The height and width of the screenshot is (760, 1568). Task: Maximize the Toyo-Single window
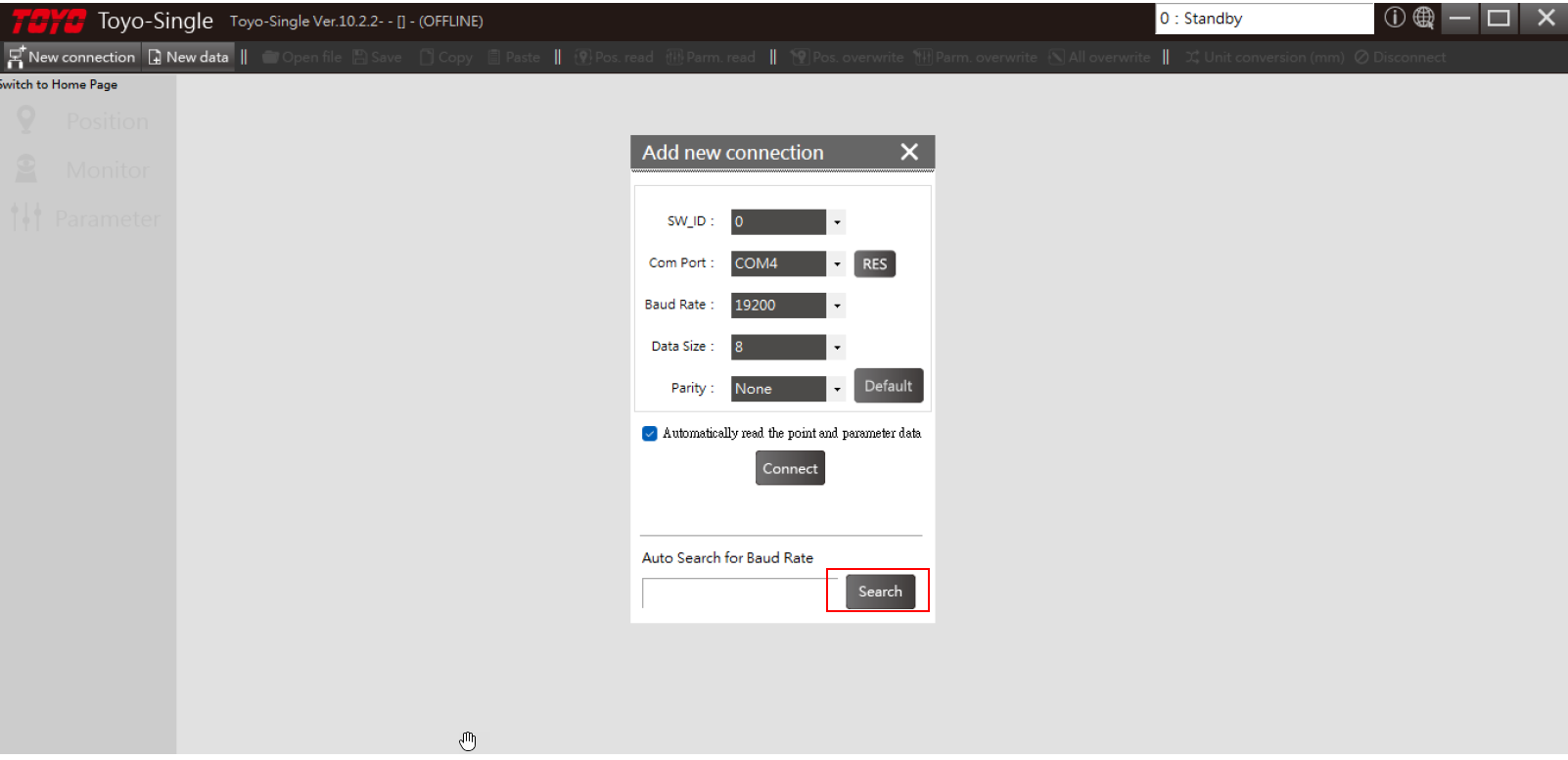coord(1499,18)
